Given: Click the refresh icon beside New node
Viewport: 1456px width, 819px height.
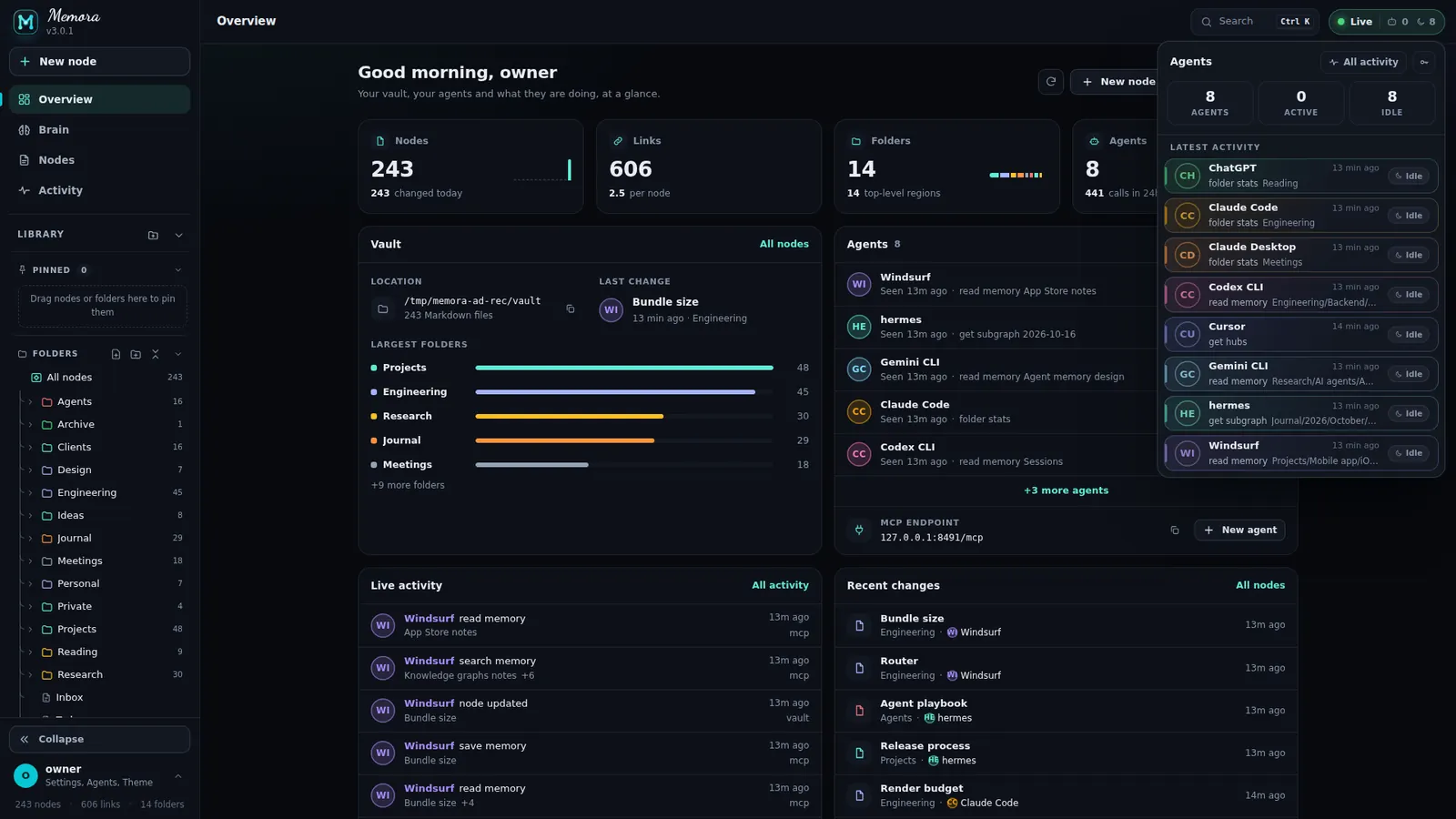Looking at the screenshot, I should coord(1051,82).
